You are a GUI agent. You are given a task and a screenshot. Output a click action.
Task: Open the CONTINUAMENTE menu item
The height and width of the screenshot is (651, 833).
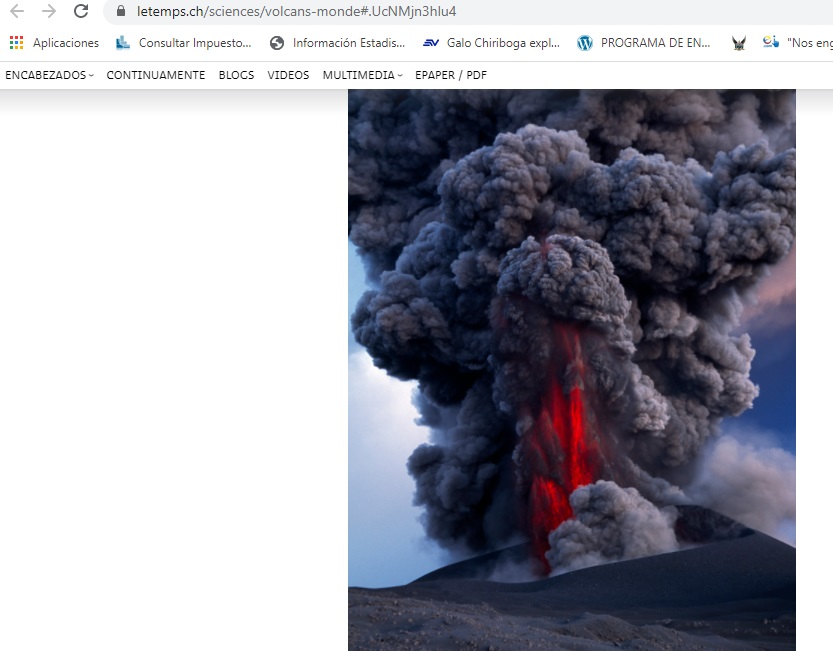(x=156, y=75)
